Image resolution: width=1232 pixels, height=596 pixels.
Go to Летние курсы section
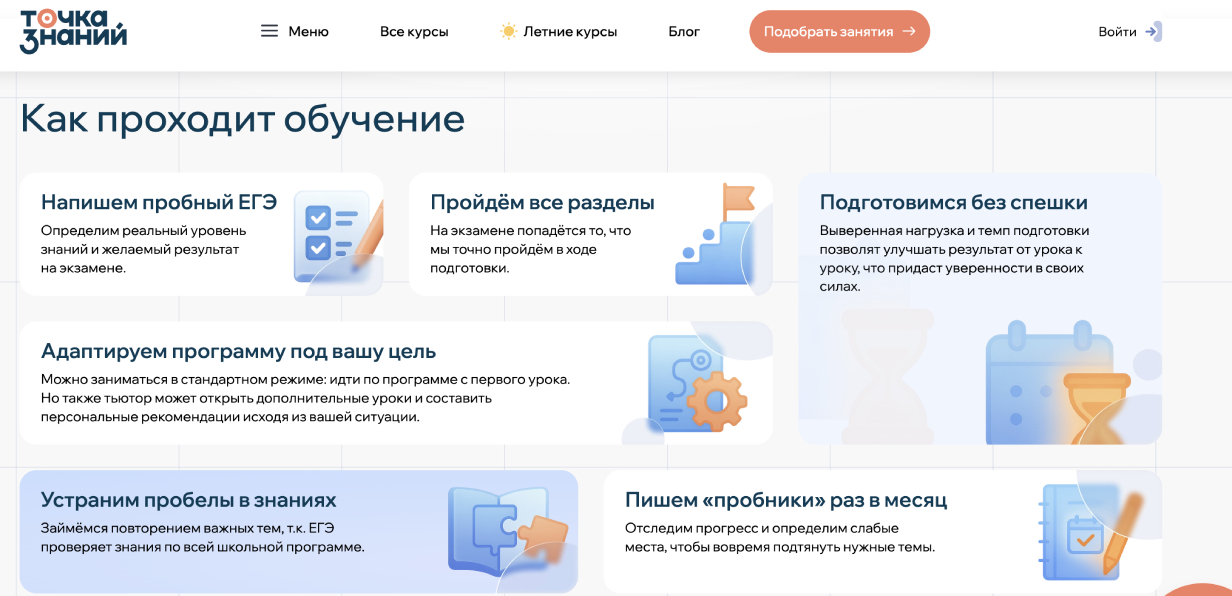(570, 32)
